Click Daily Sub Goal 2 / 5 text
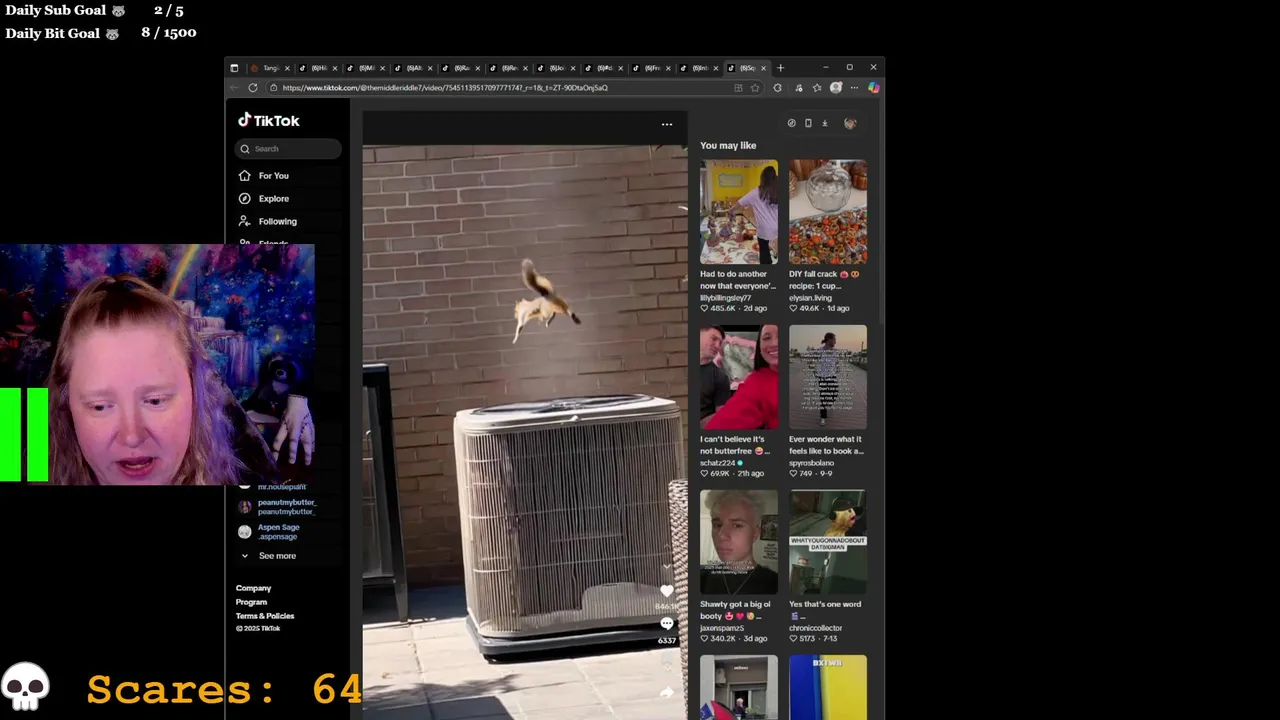This screenshot has width=1280, height=720. (x=95, y=11)
